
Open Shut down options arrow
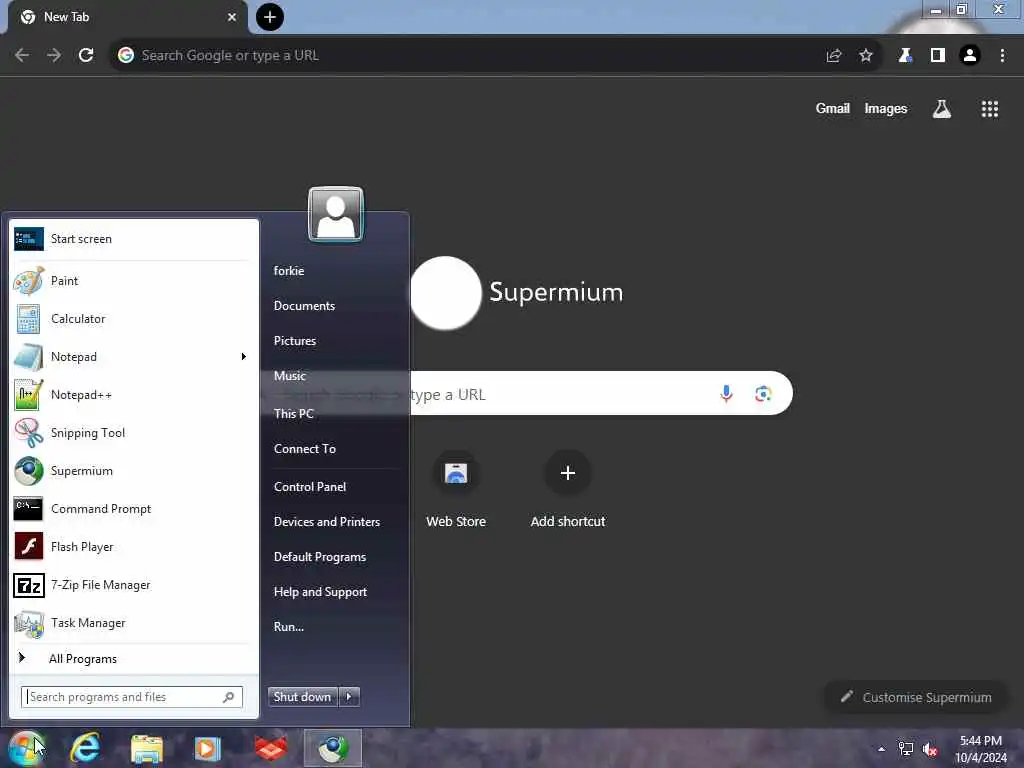tap(349, 697)
